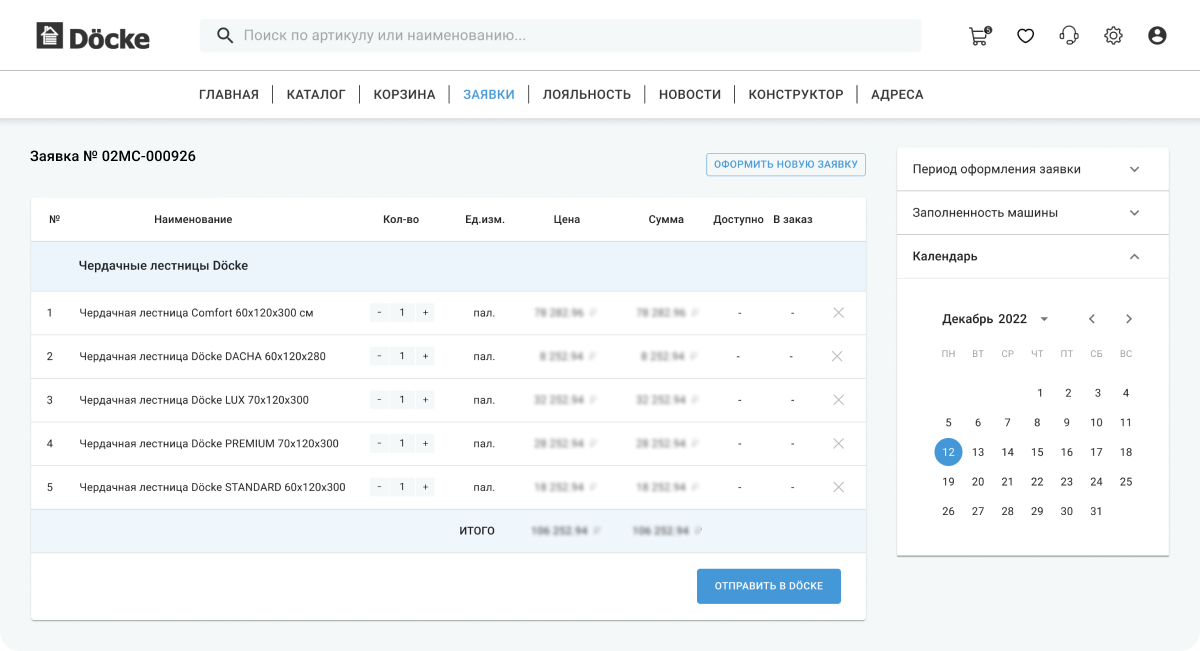
Task: Open the КОНСТРУКТОР menu item
Action: tap(796, 94)
